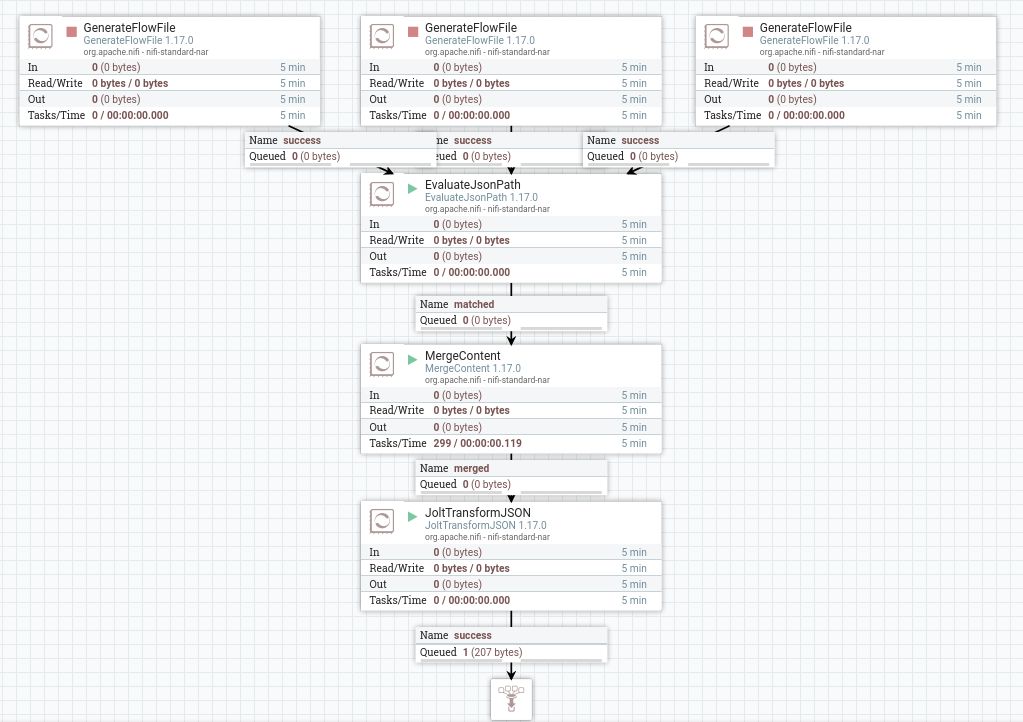Select the MergeContent processor title

tap(463, 355)
